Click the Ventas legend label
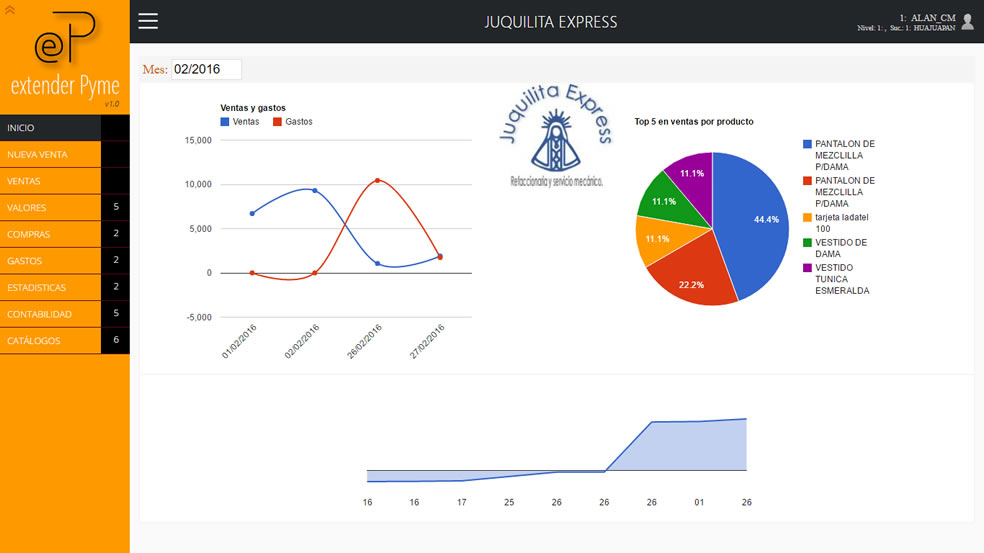Screen dimensions: 984x553 point(246,122)
